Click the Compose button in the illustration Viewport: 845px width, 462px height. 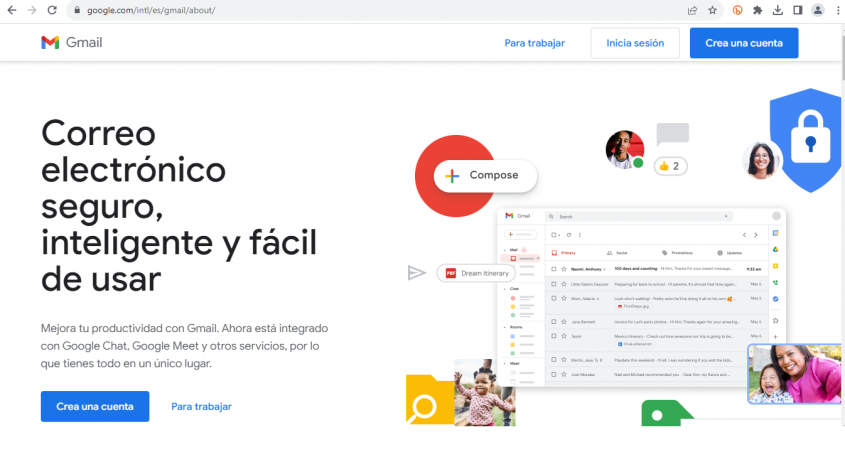tap(485, 175)
